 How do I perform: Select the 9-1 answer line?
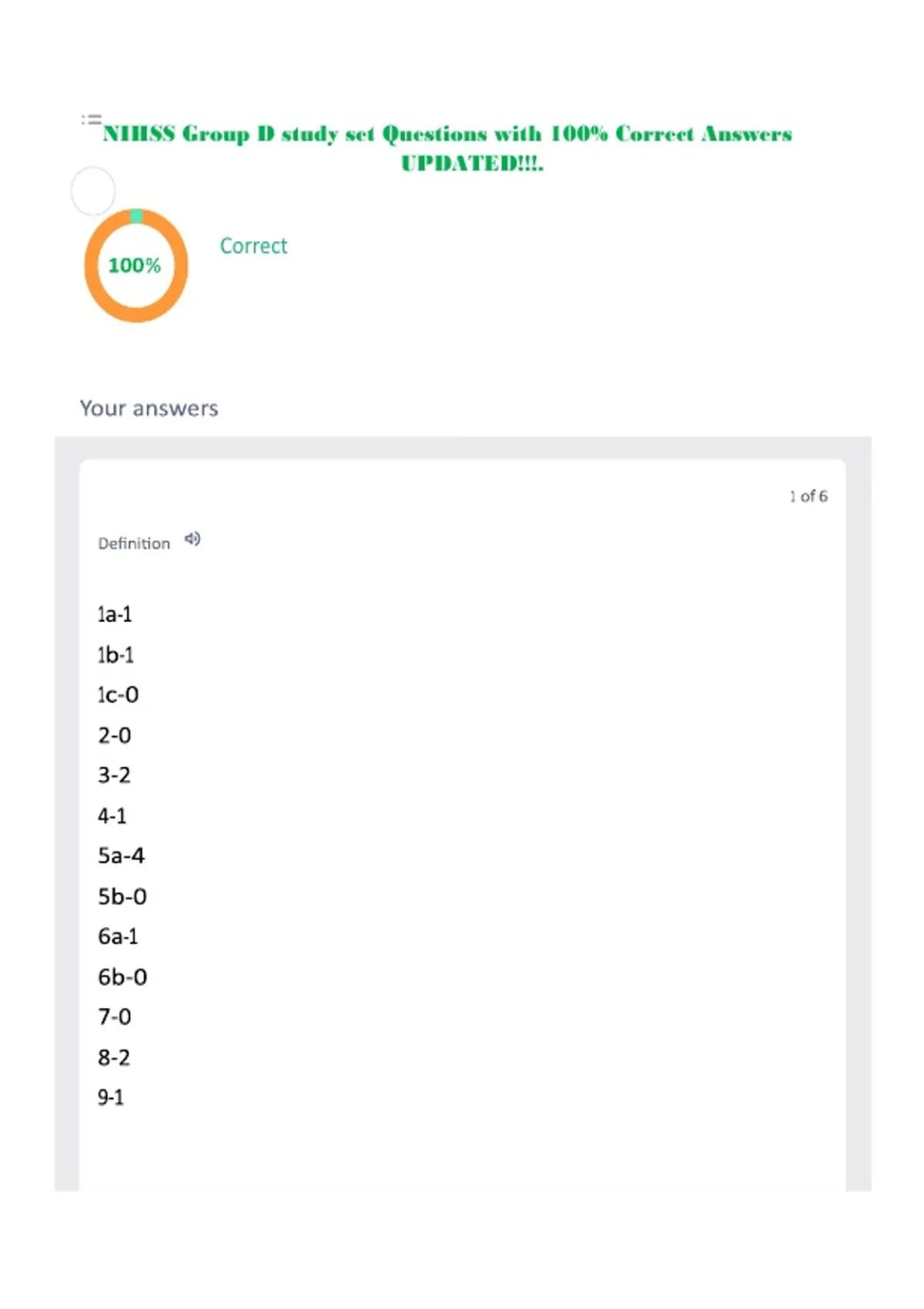(111, 1097)
